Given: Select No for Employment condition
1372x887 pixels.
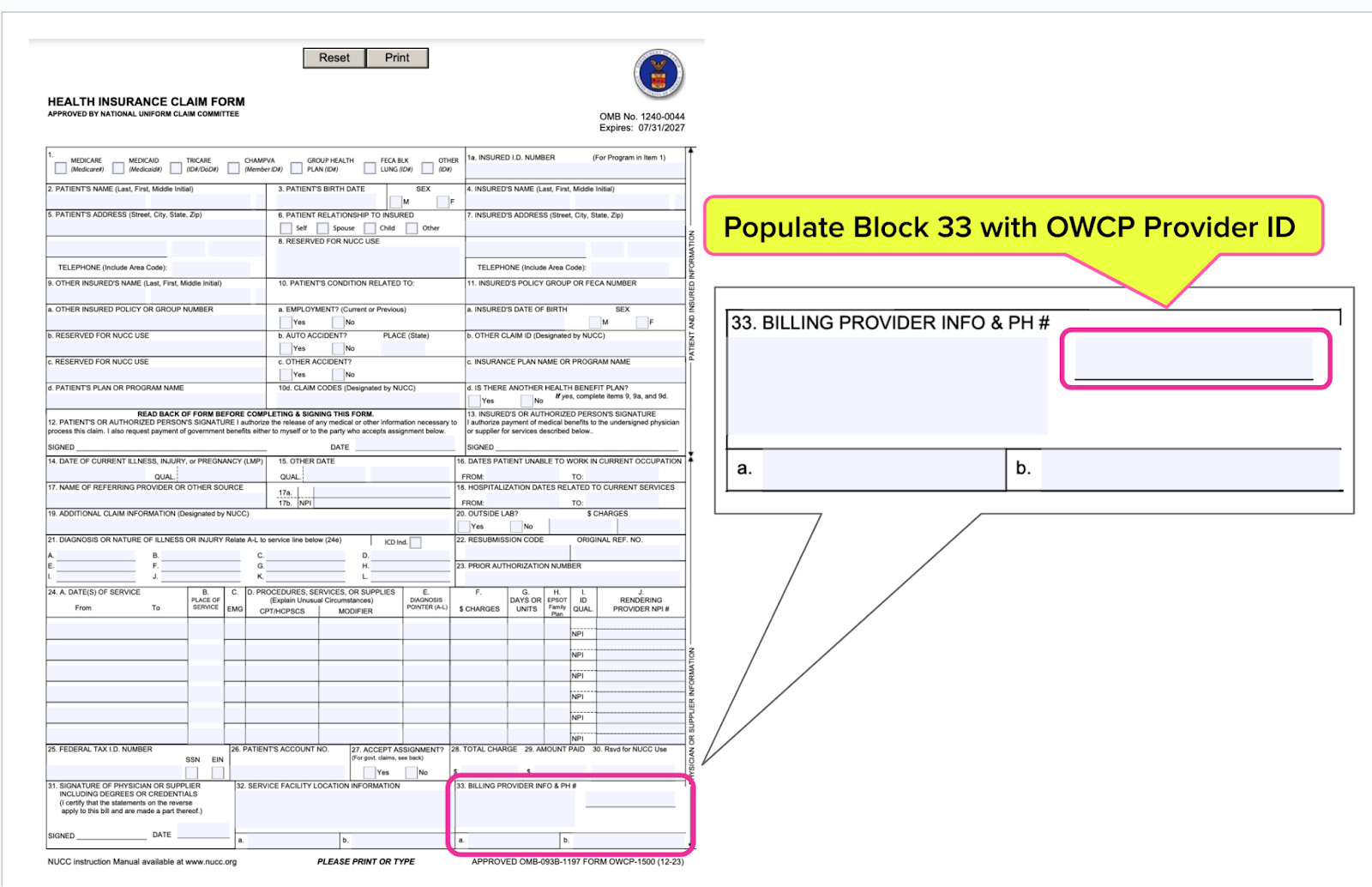Looking at the screenshot, I should (x=338, y=323).
